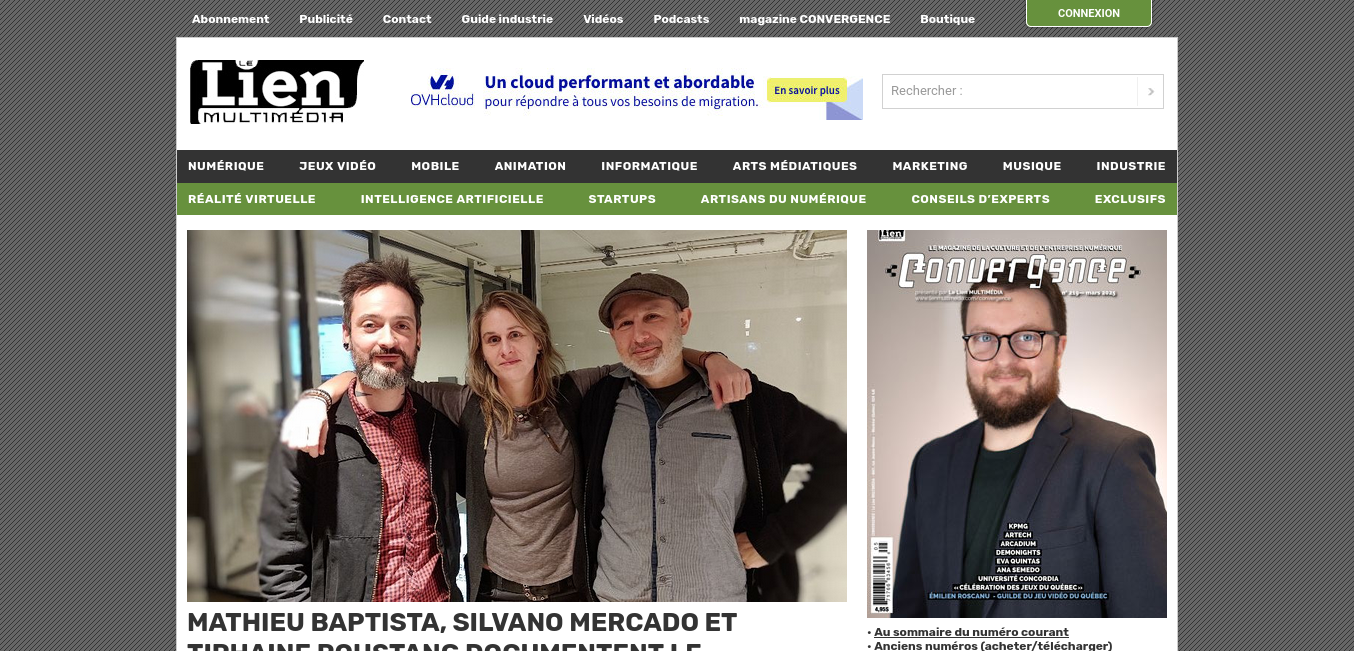
Task: Open the MUSIQUE category
Action: (x=1032, y=166)
